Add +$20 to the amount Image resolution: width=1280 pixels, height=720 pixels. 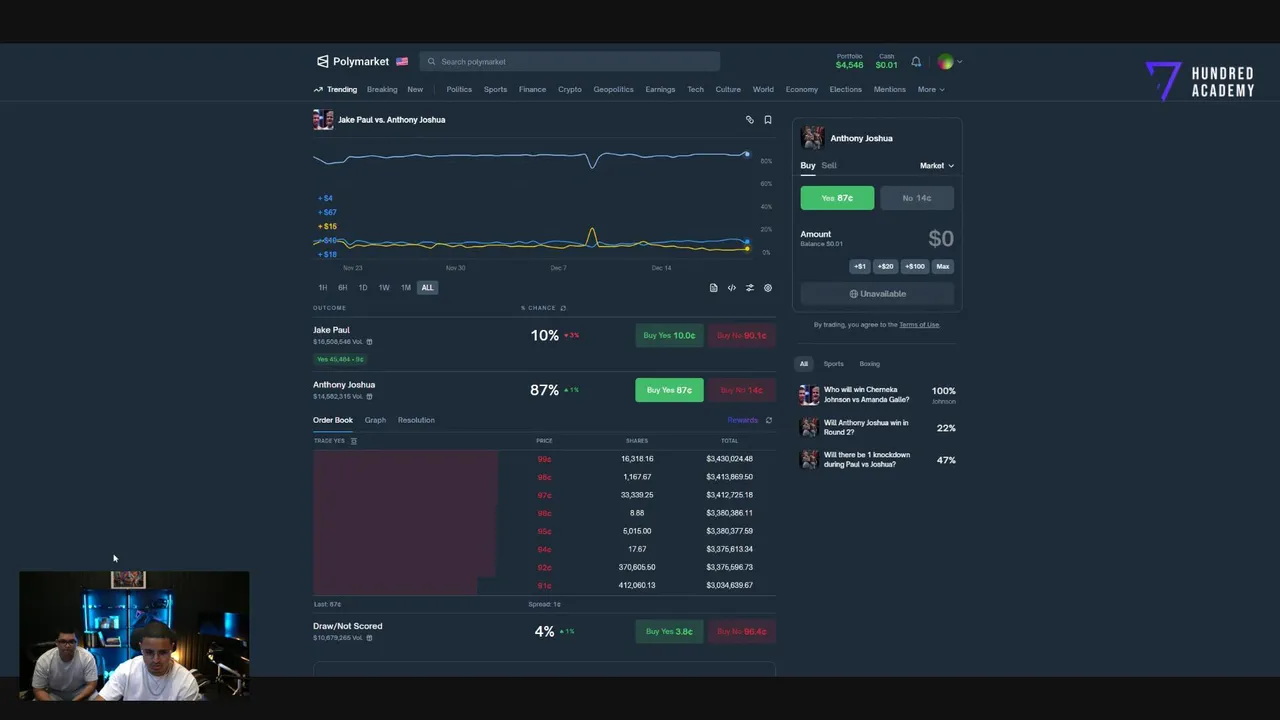tap(885, 267)
